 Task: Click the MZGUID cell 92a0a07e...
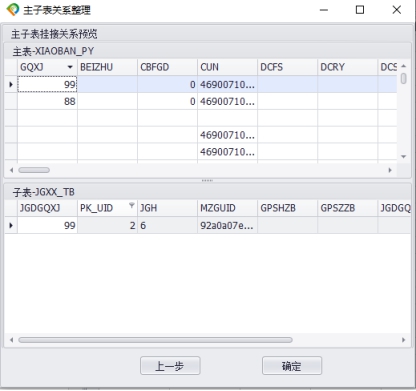tap(227, 226)
